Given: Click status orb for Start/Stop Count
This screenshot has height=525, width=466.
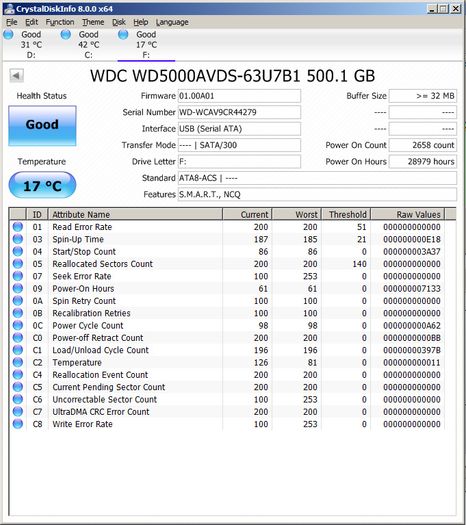Looking at the screenshot, I should (18, 251).
